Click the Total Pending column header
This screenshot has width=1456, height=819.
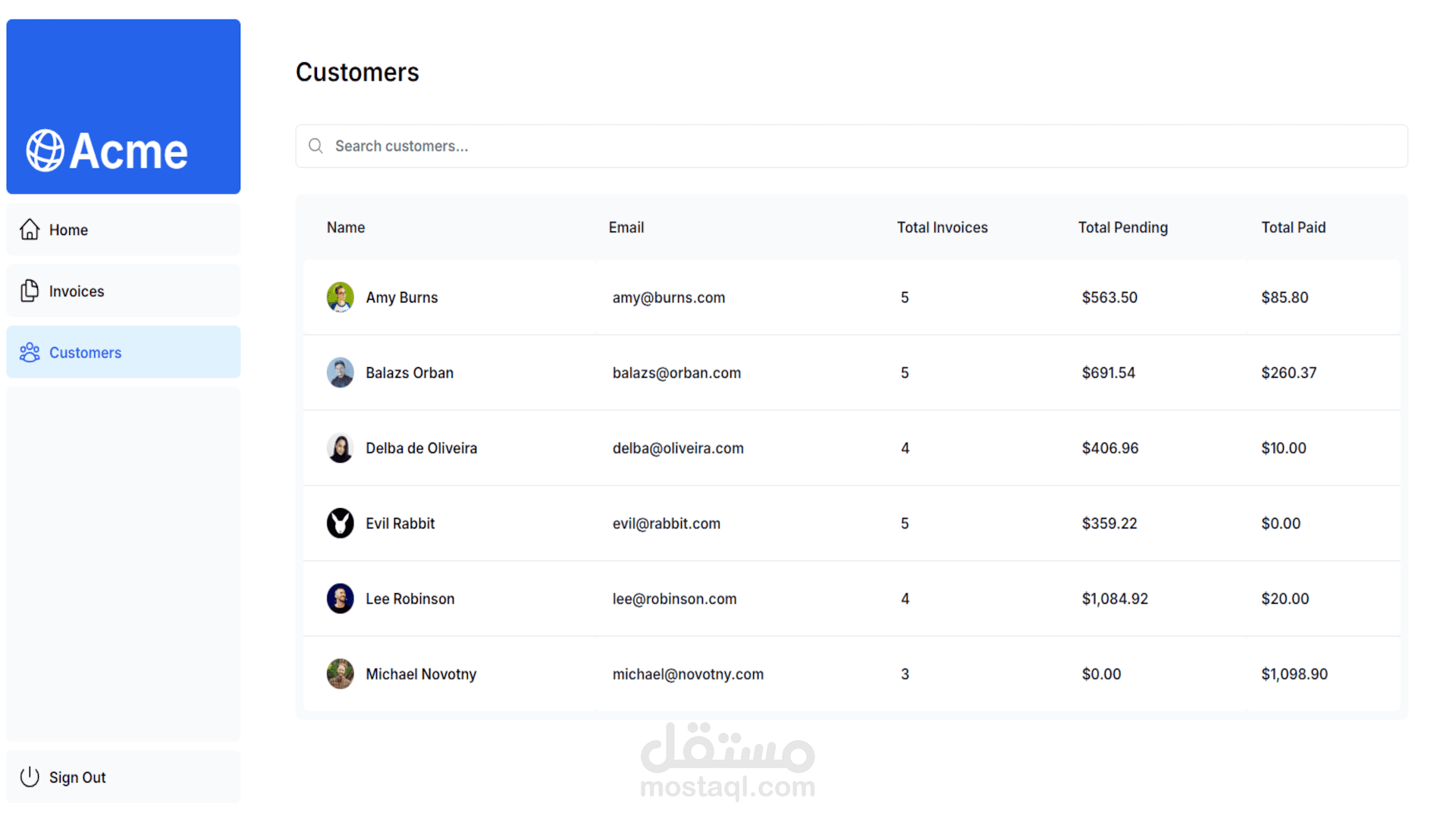1122,227
